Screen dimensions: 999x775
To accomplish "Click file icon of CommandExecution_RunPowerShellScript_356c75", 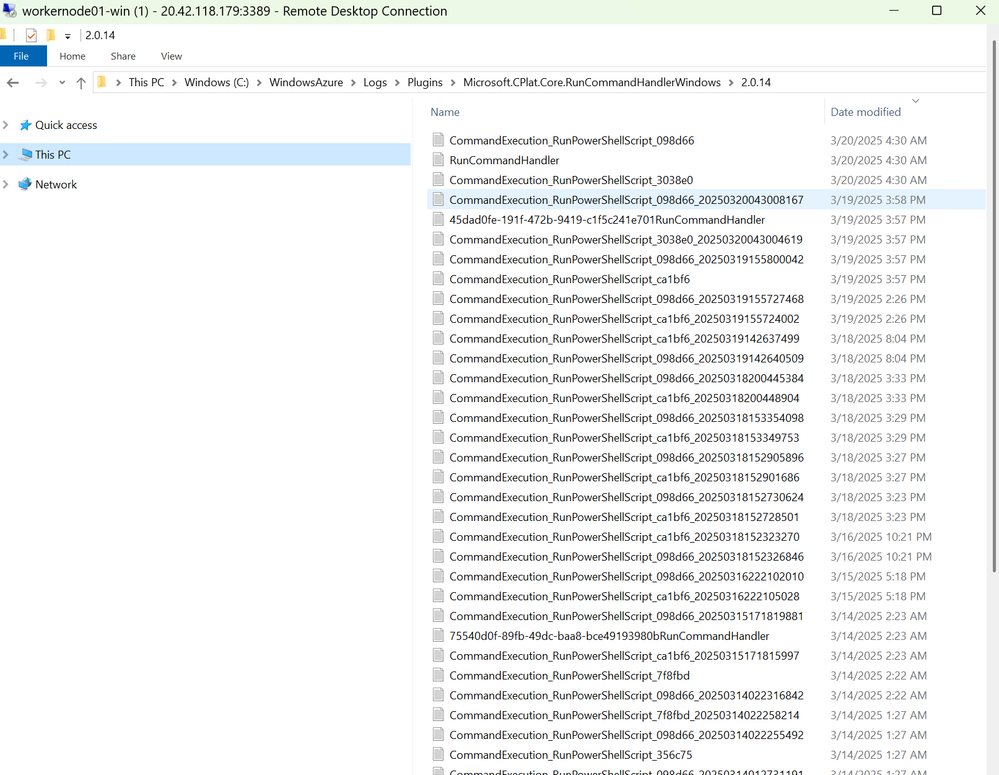I will pyautogui.click(x=438, y=755).
